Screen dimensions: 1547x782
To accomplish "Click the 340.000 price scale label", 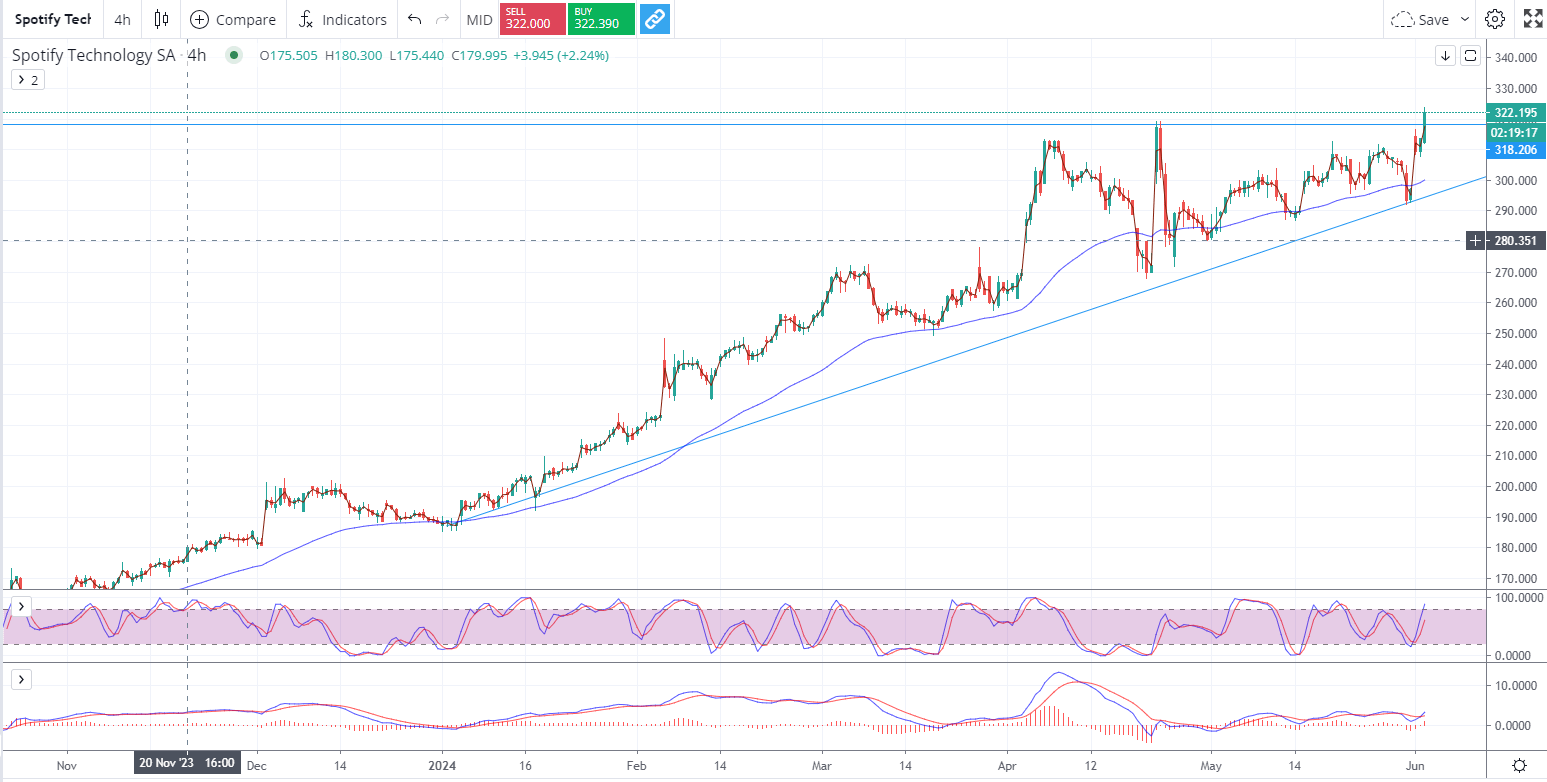I will 1515,58.
